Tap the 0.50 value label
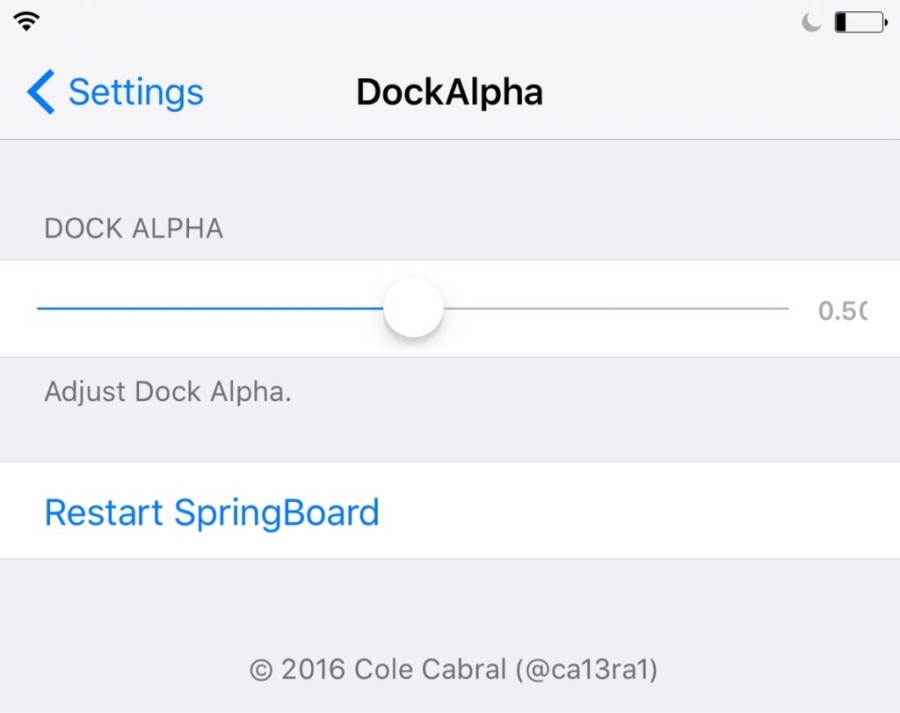 tap(845, 308)
